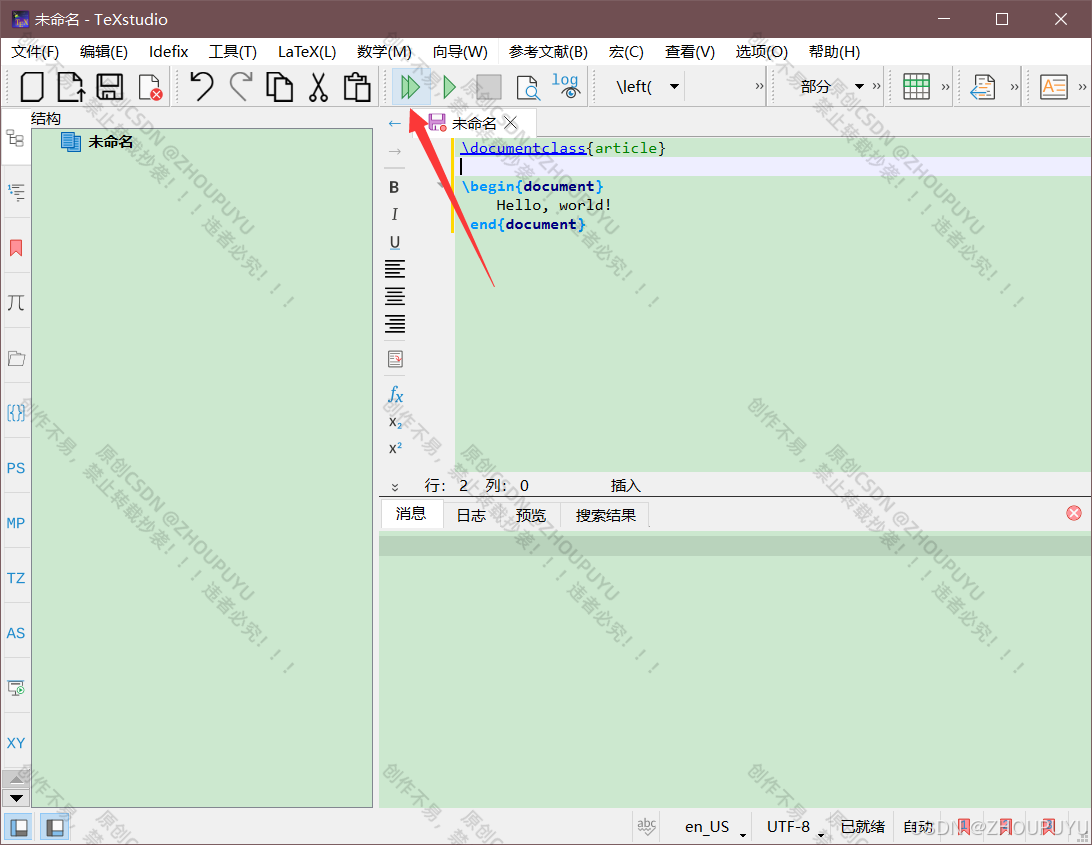Open the file browser folder side icon
This screenshot has height=845, width=1092.
[16, 358]
